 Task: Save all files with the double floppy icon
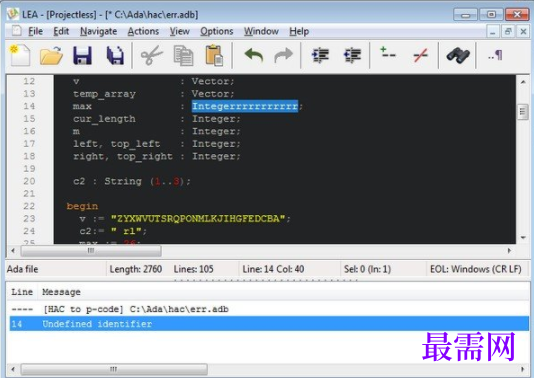[115, 55]
